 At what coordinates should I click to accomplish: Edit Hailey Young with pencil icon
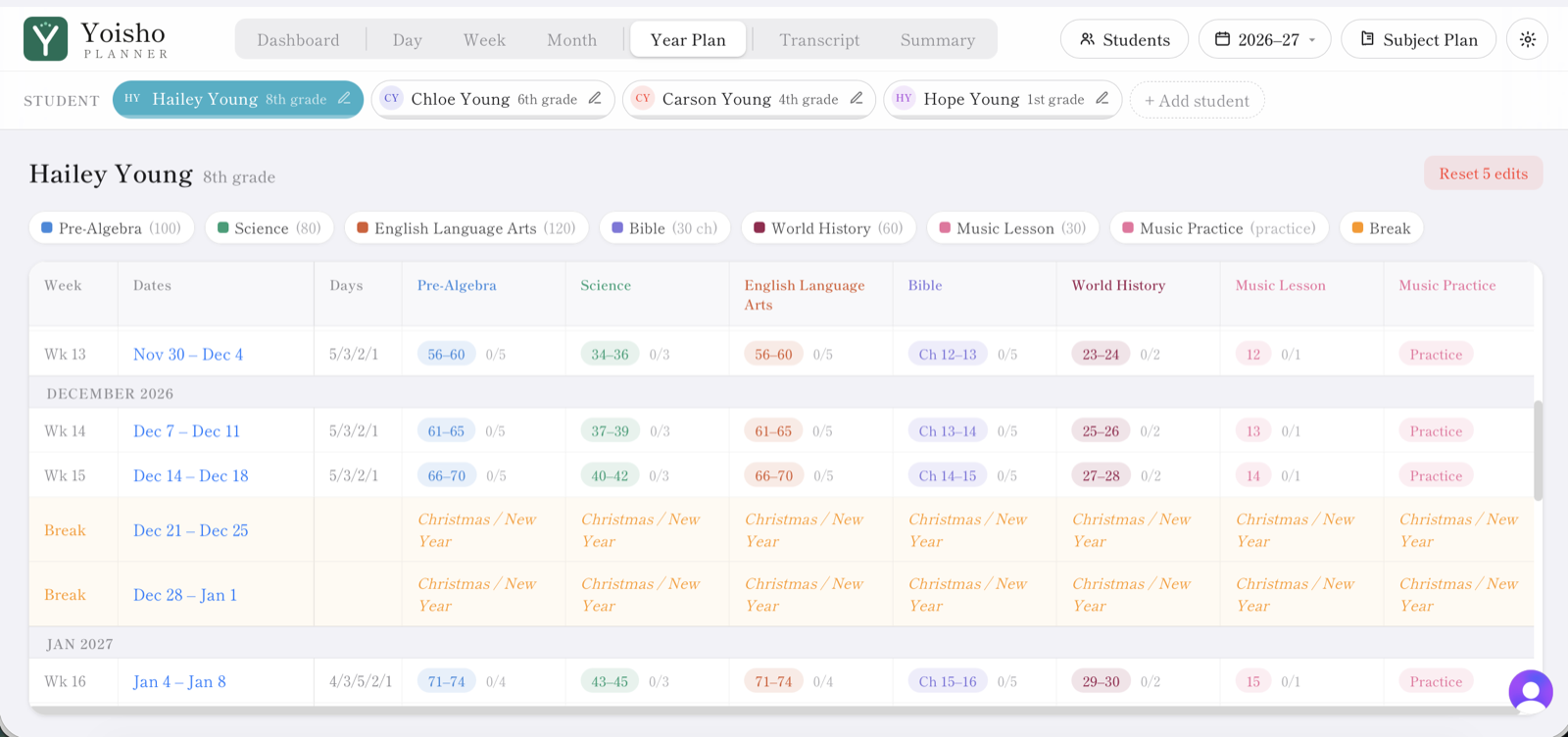pos(344,98)
